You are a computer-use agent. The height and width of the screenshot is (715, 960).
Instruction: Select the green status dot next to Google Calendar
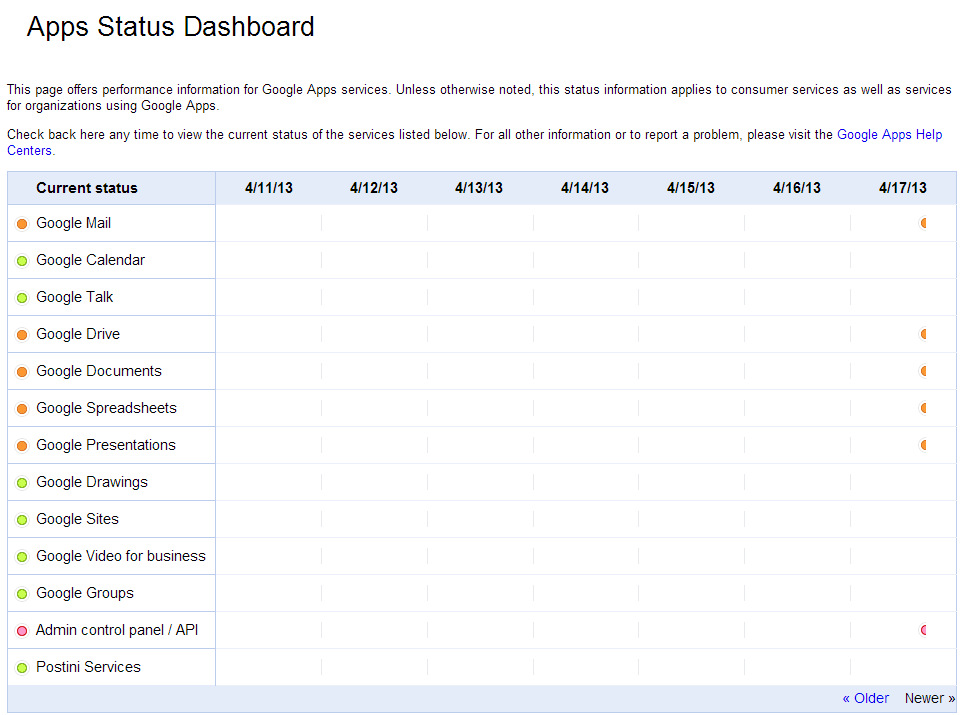click(21, 260)
